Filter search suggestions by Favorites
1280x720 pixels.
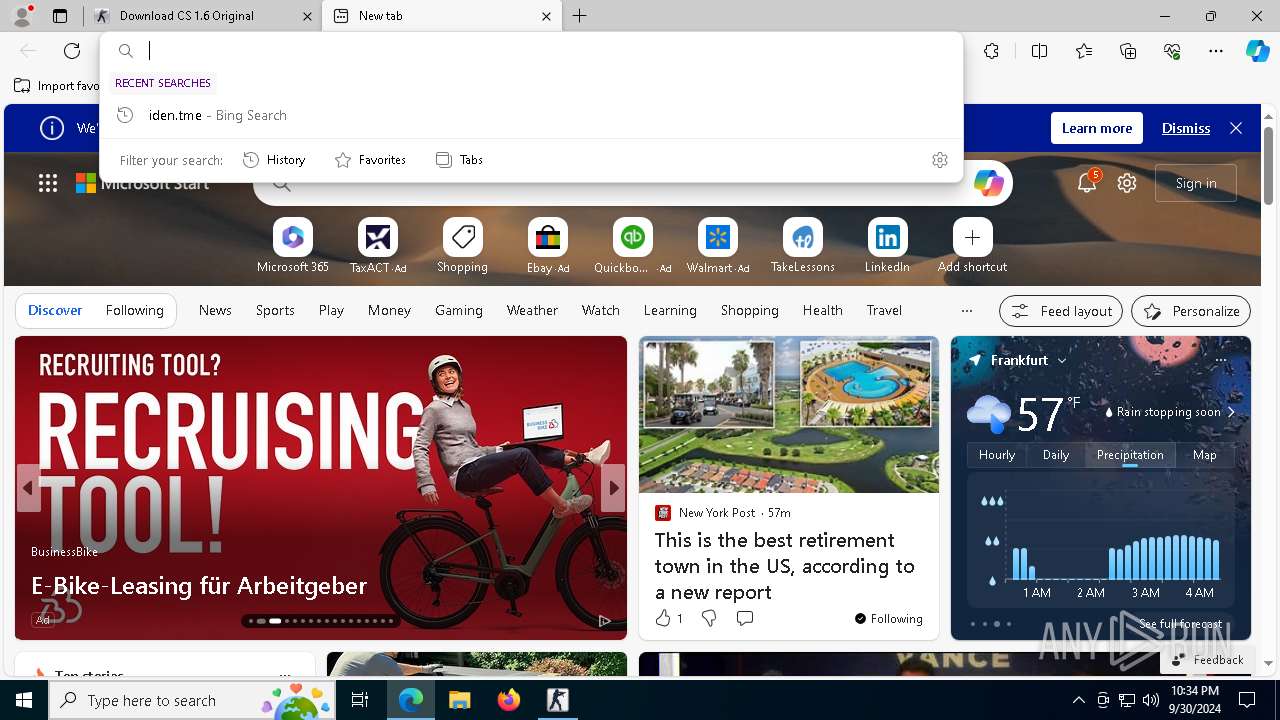click(x=370, y=160)
